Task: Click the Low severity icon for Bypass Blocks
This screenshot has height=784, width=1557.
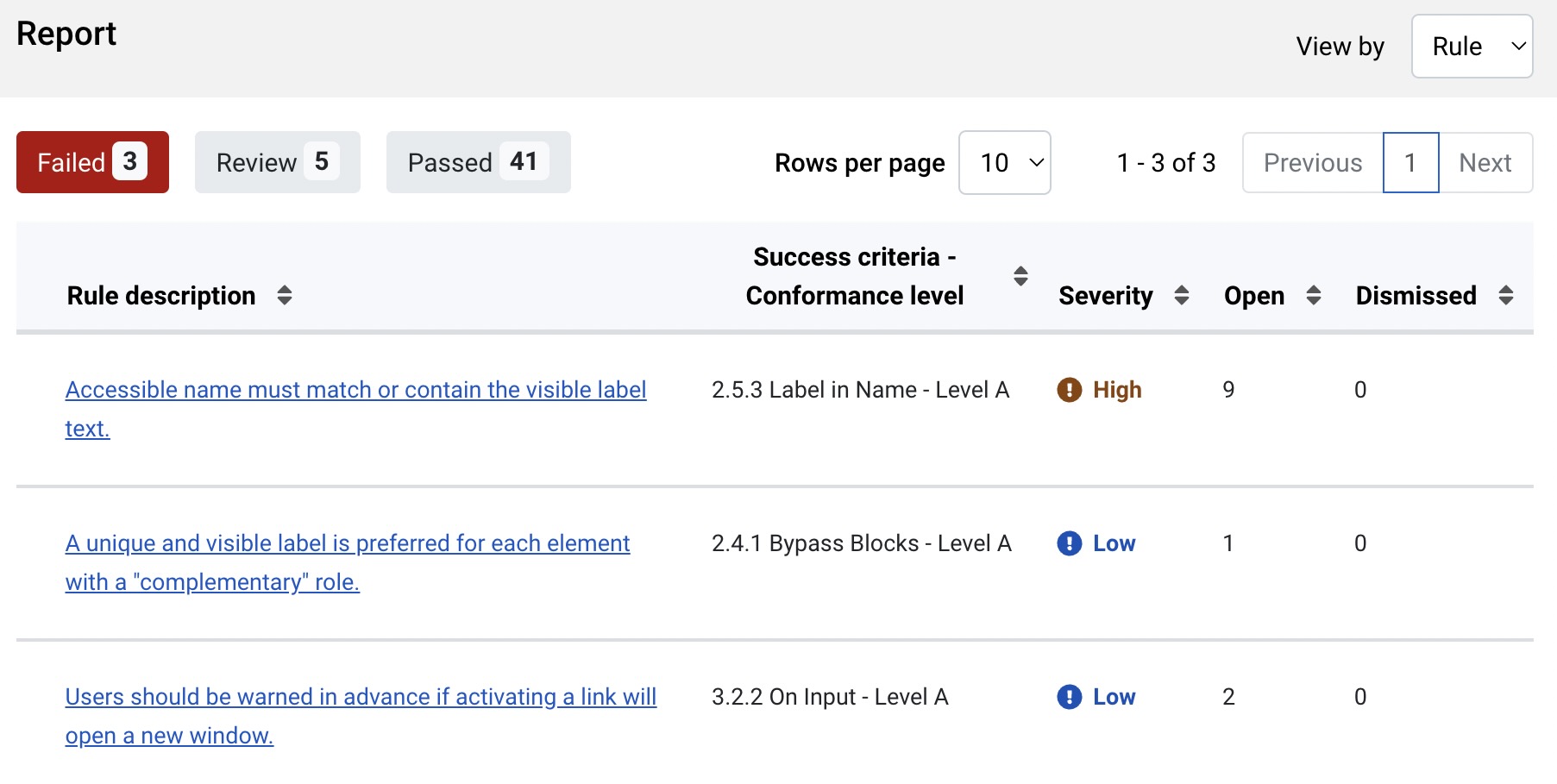Action: pos(1070,543)
